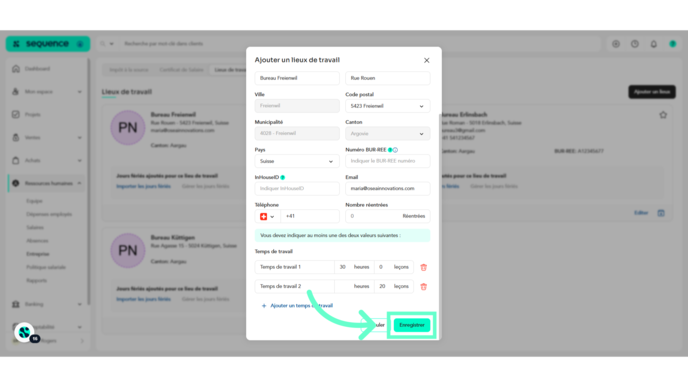Screen dimensions: 688x387
Task: Click the Temps de travail 2 name field
Action: 294,286
